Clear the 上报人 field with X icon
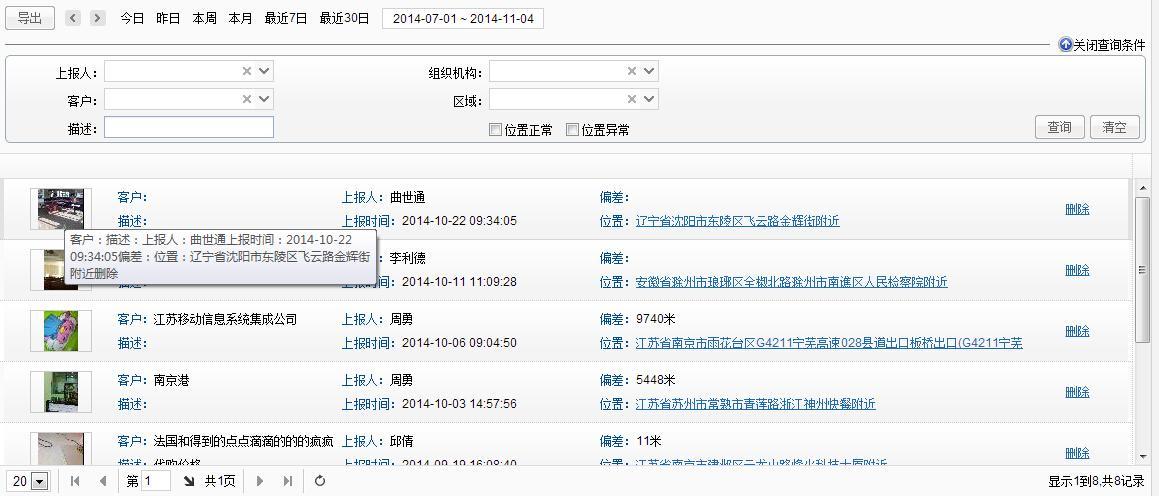Screen dimensions: 1159x496 247,71
